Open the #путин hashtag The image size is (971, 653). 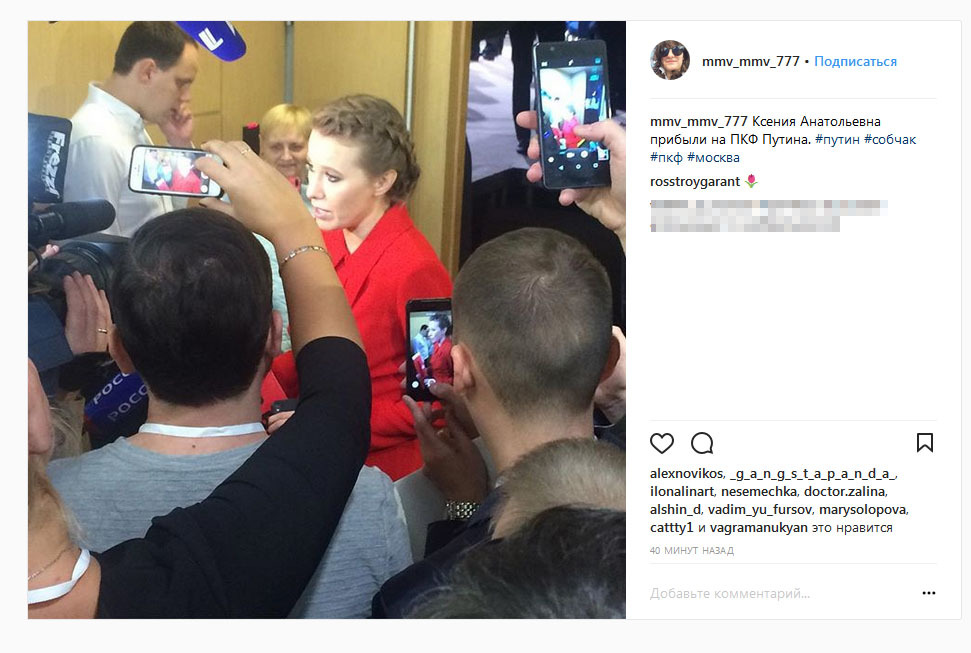point(837,139)
